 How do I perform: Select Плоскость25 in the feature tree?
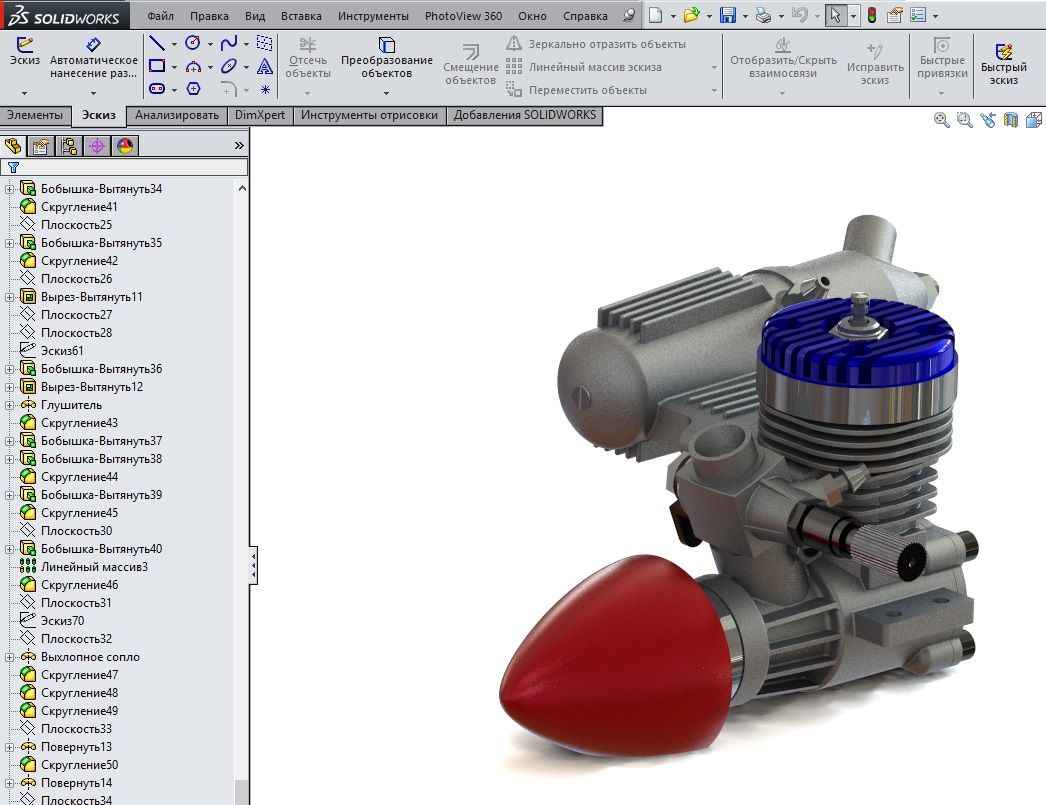pos(76,225)
